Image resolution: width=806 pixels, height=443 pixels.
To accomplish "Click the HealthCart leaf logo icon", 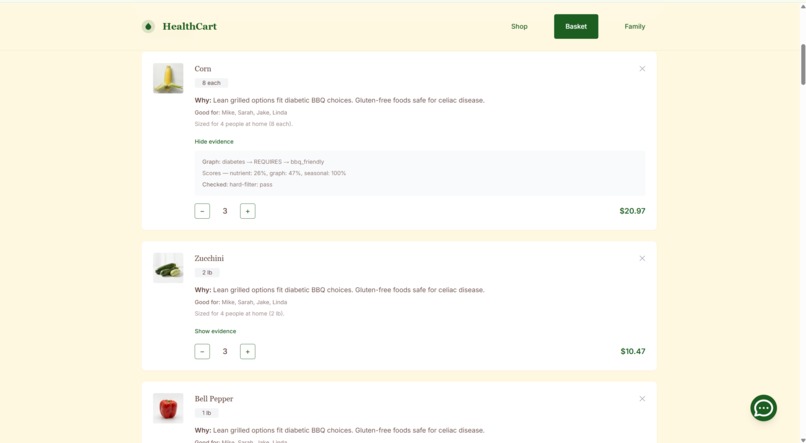I will (148, 26).
